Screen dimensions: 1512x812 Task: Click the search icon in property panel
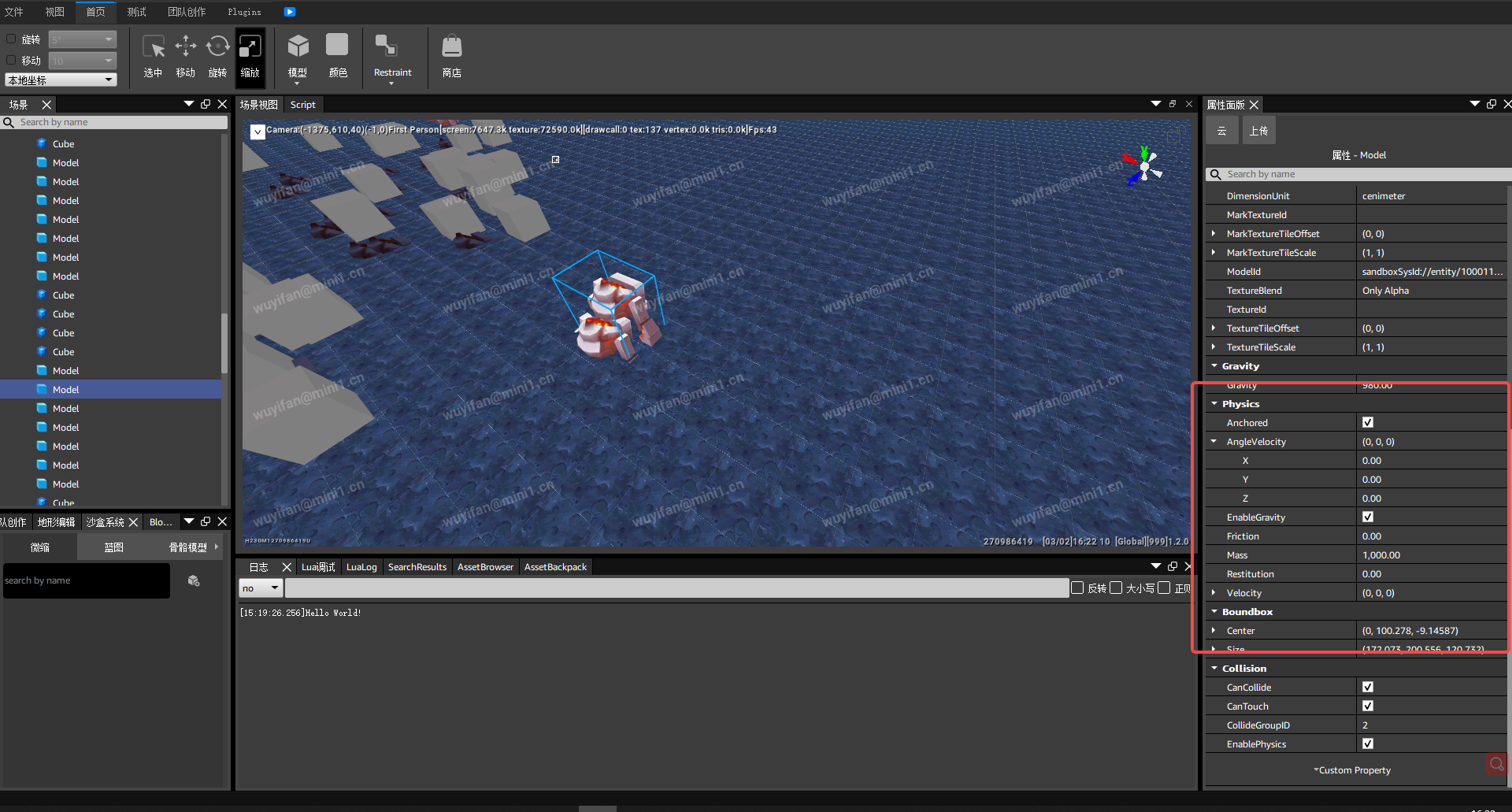(1216, 174)
